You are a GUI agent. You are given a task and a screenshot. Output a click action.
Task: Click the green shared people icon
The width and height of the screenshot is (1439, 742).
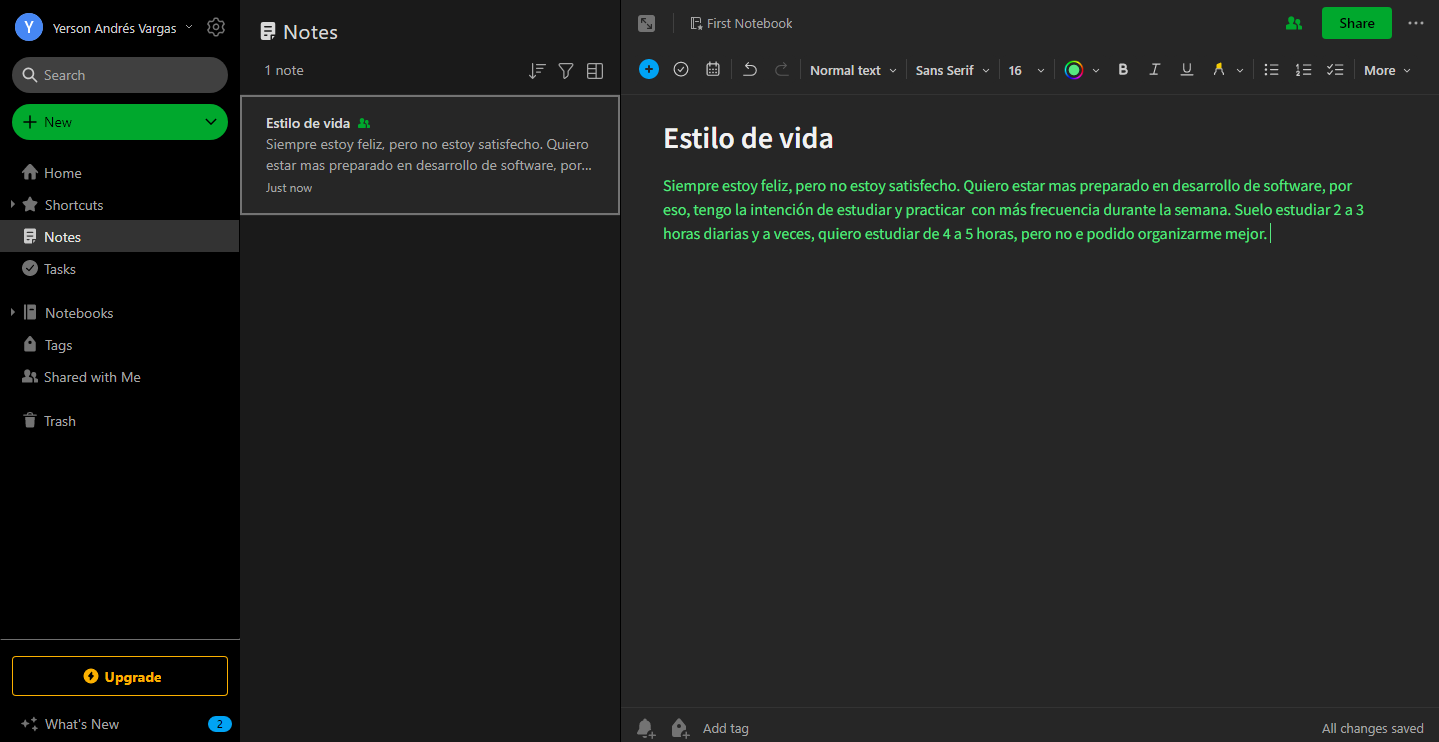[x=1294, y=23]
